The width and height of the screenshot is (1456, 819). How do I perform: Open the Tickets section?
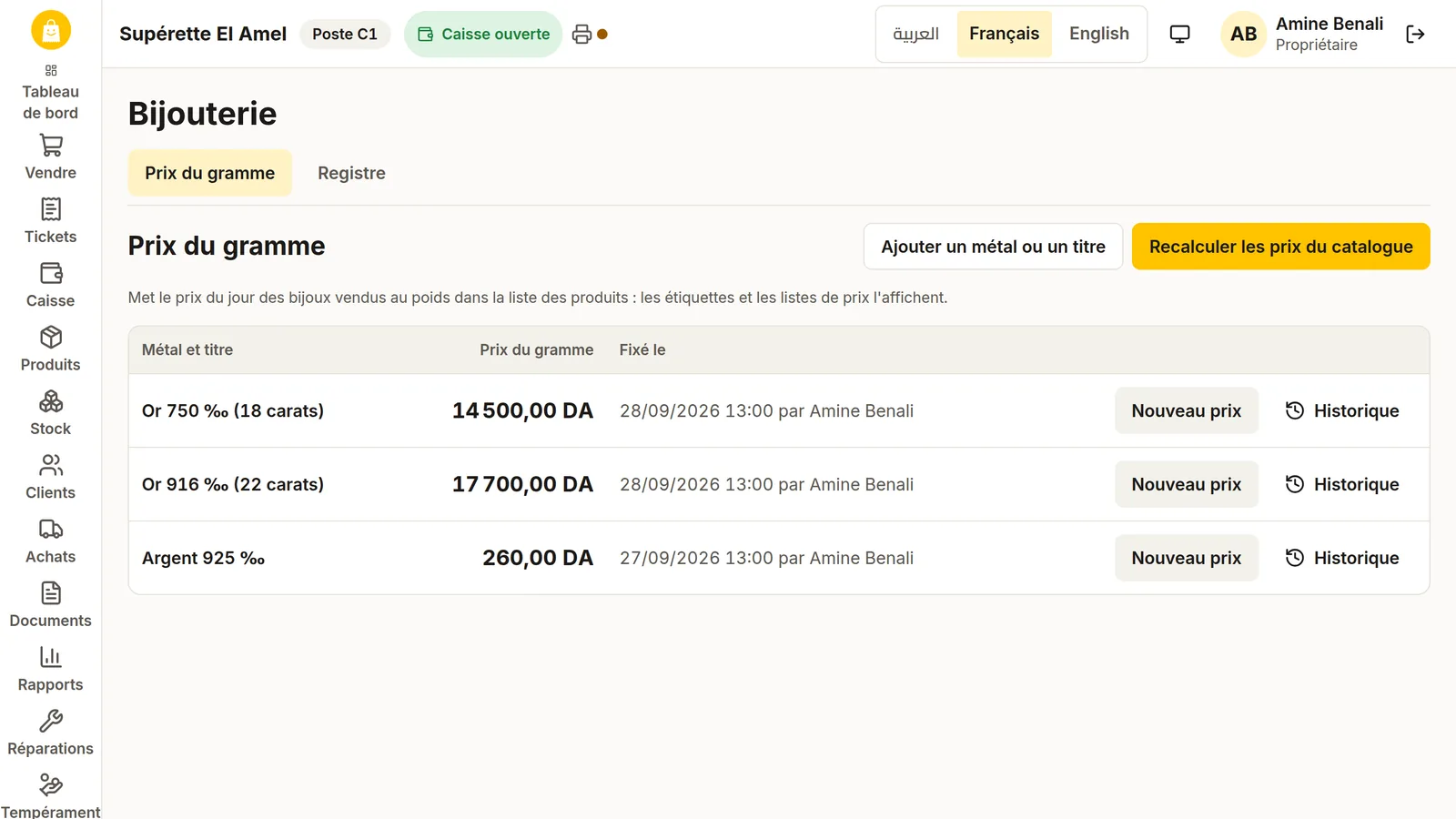point(51,221)
